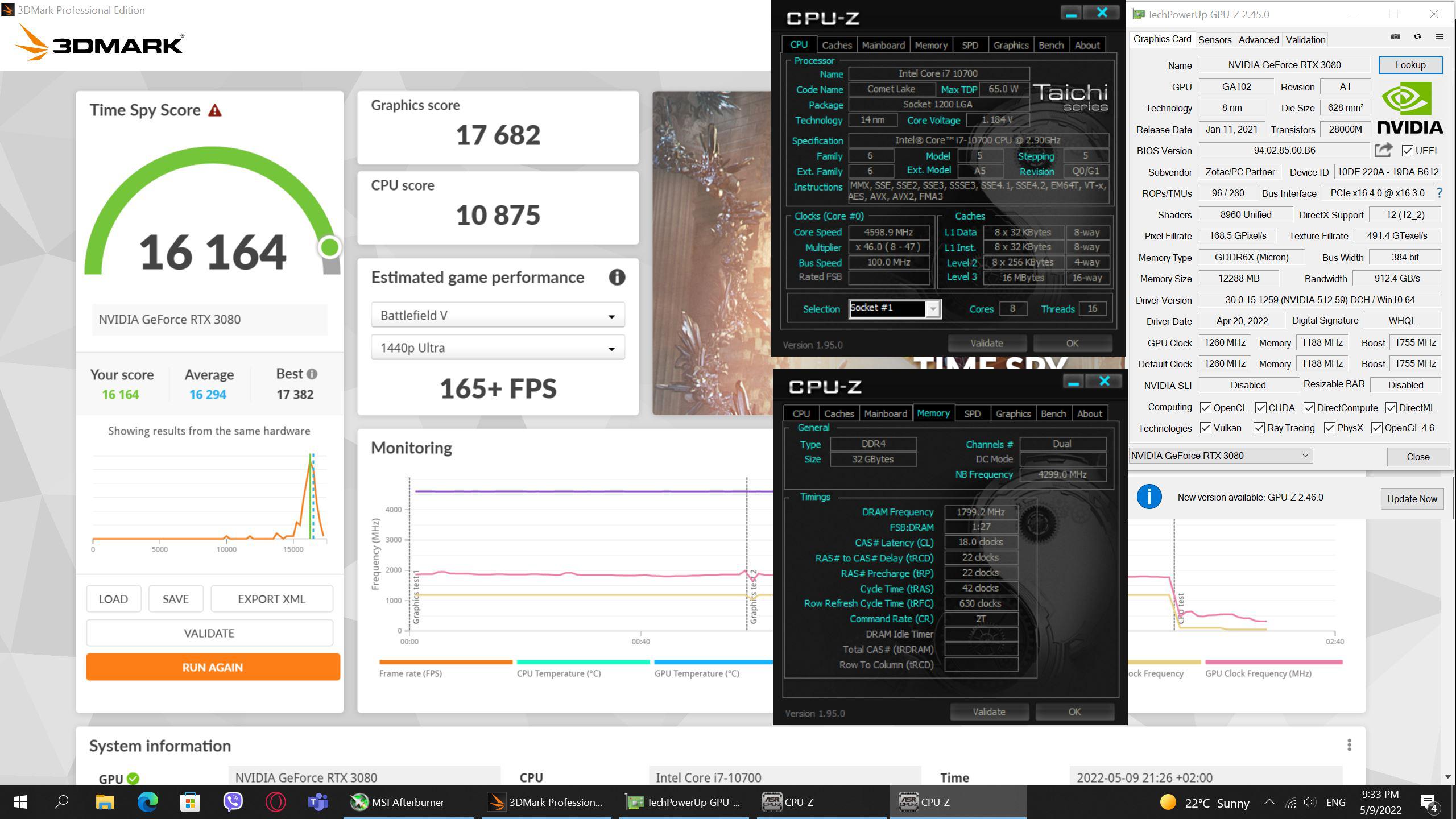Open the GPU-Z hamburger menu

tap(1439, 37)
